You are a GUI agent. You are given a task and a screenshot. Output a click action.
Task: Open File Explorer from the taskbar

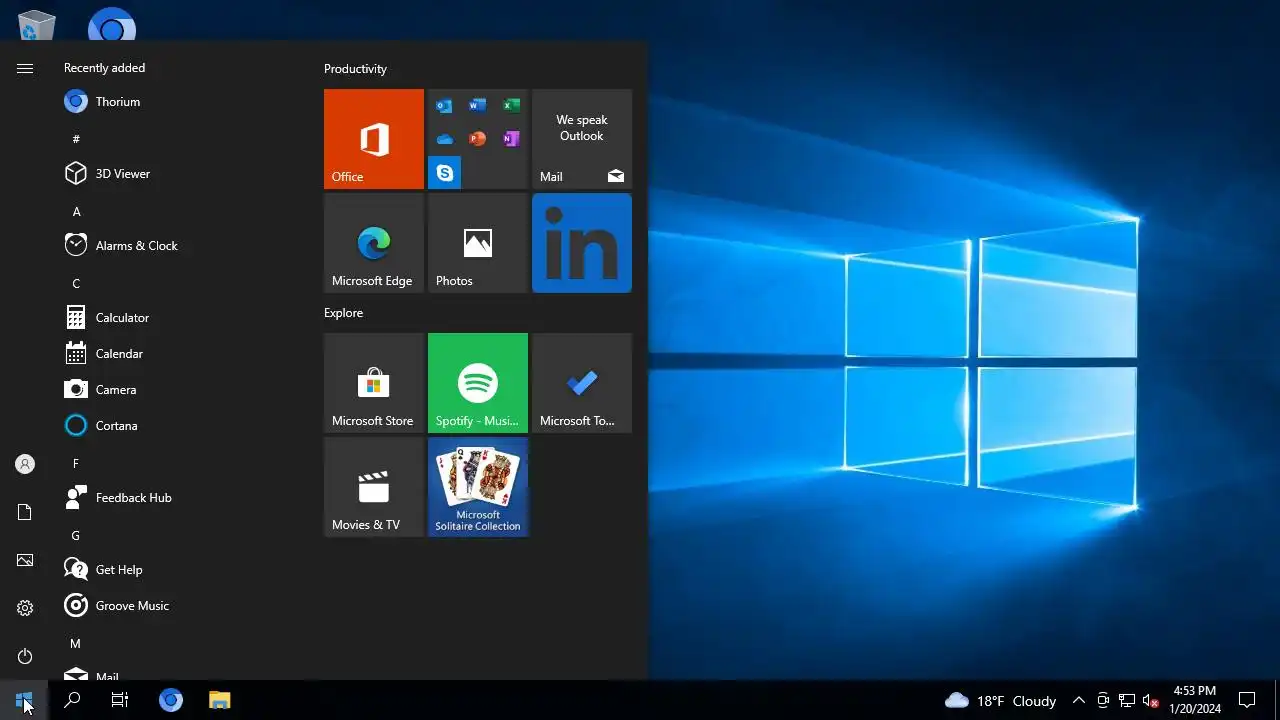pos(219,700)
